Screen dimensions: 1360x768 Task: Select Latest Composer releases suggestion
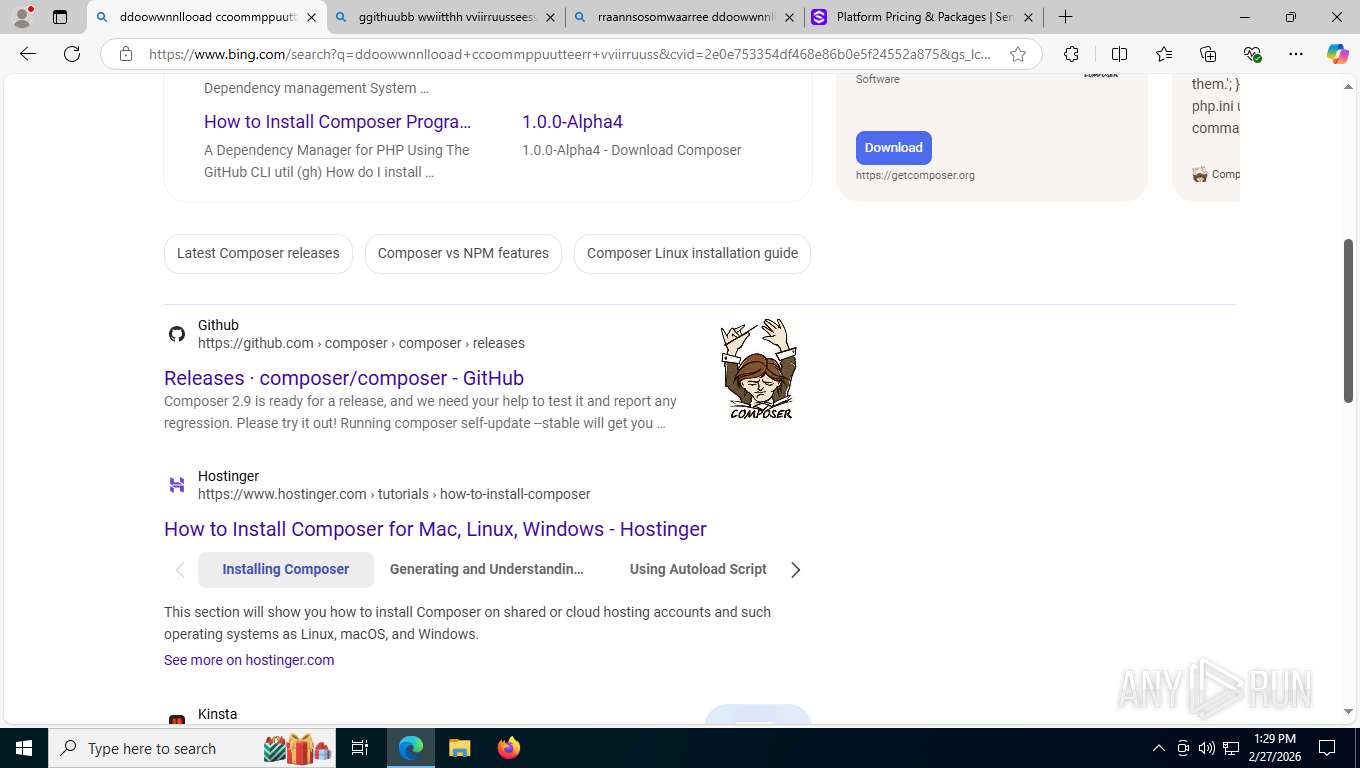(x=258, y=253)
